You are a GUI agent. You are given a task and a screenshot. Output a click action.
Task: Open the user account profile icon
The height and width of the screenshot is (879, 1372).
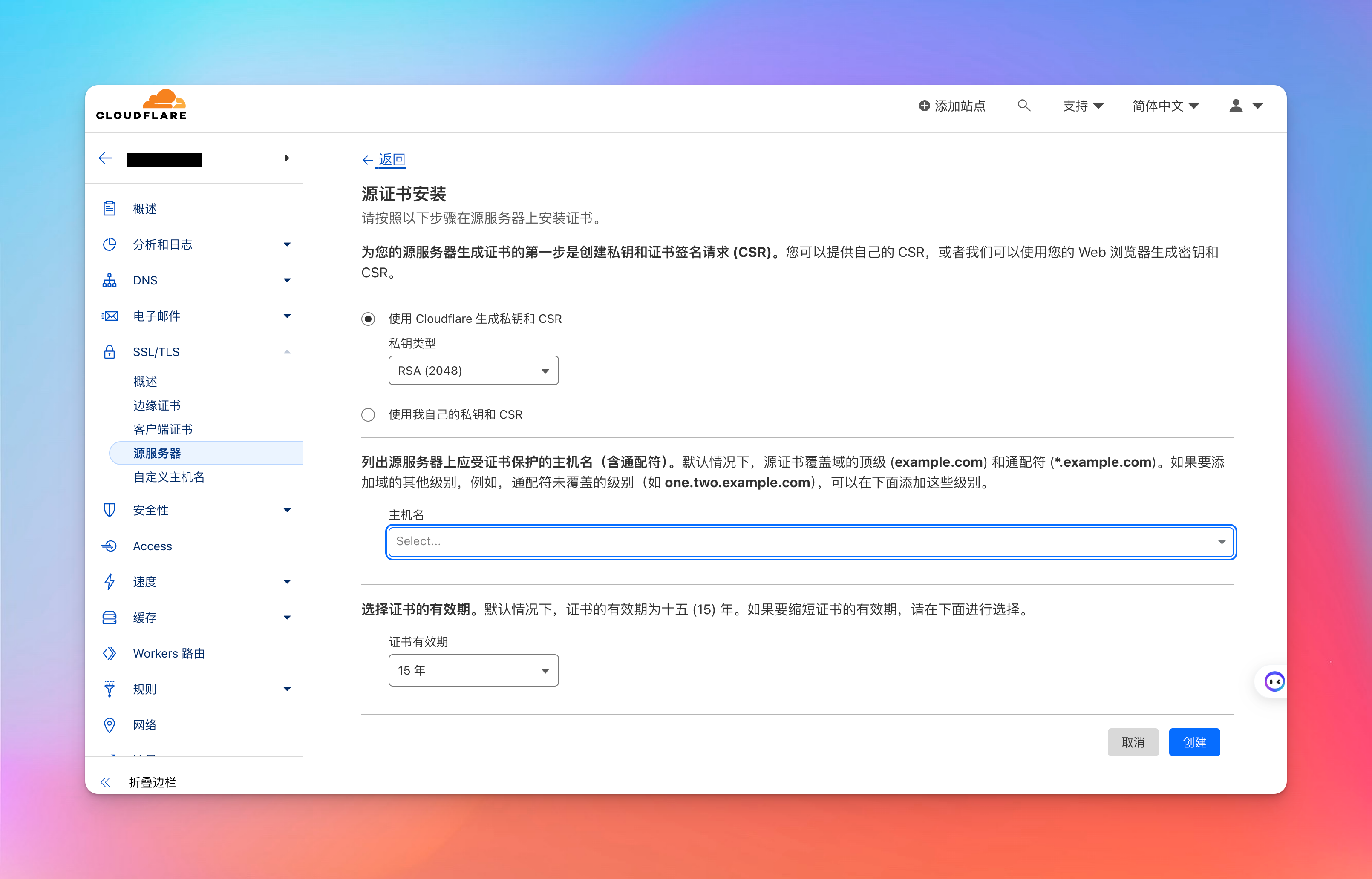tap(1236, 106)
